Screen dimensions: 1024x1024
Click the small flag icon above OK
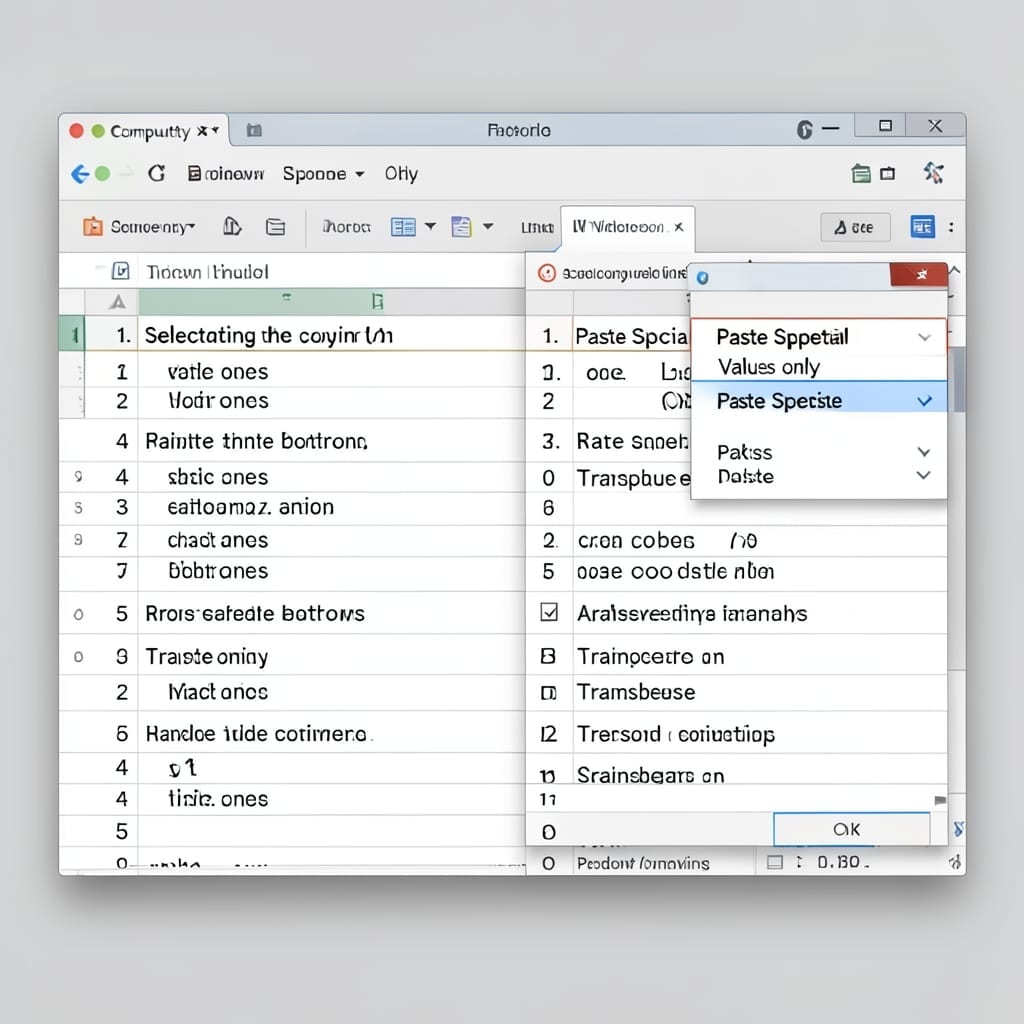[x=940, y=800]
